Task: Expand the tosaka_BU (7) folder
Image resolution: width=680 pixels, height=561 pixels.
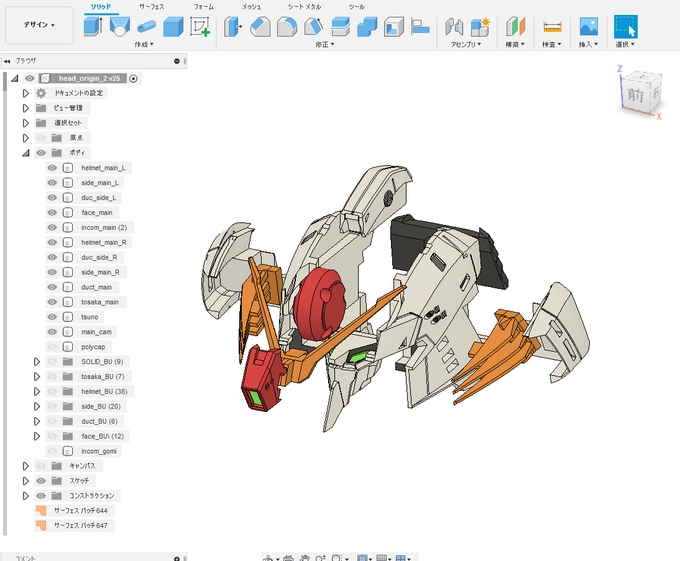Action: tap(37, 376)
